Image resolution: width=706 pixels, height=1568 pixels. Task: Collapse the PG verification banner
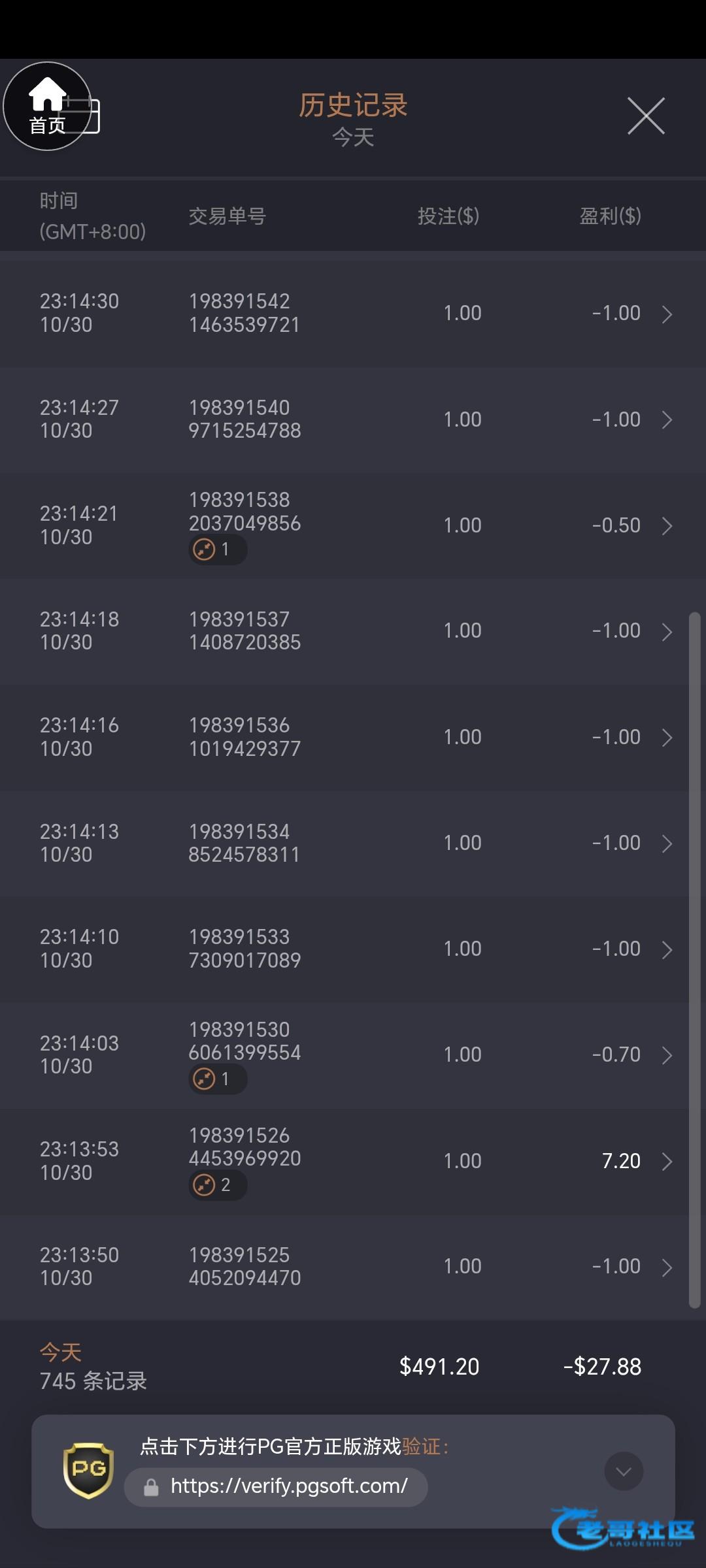coord(624,1471)
